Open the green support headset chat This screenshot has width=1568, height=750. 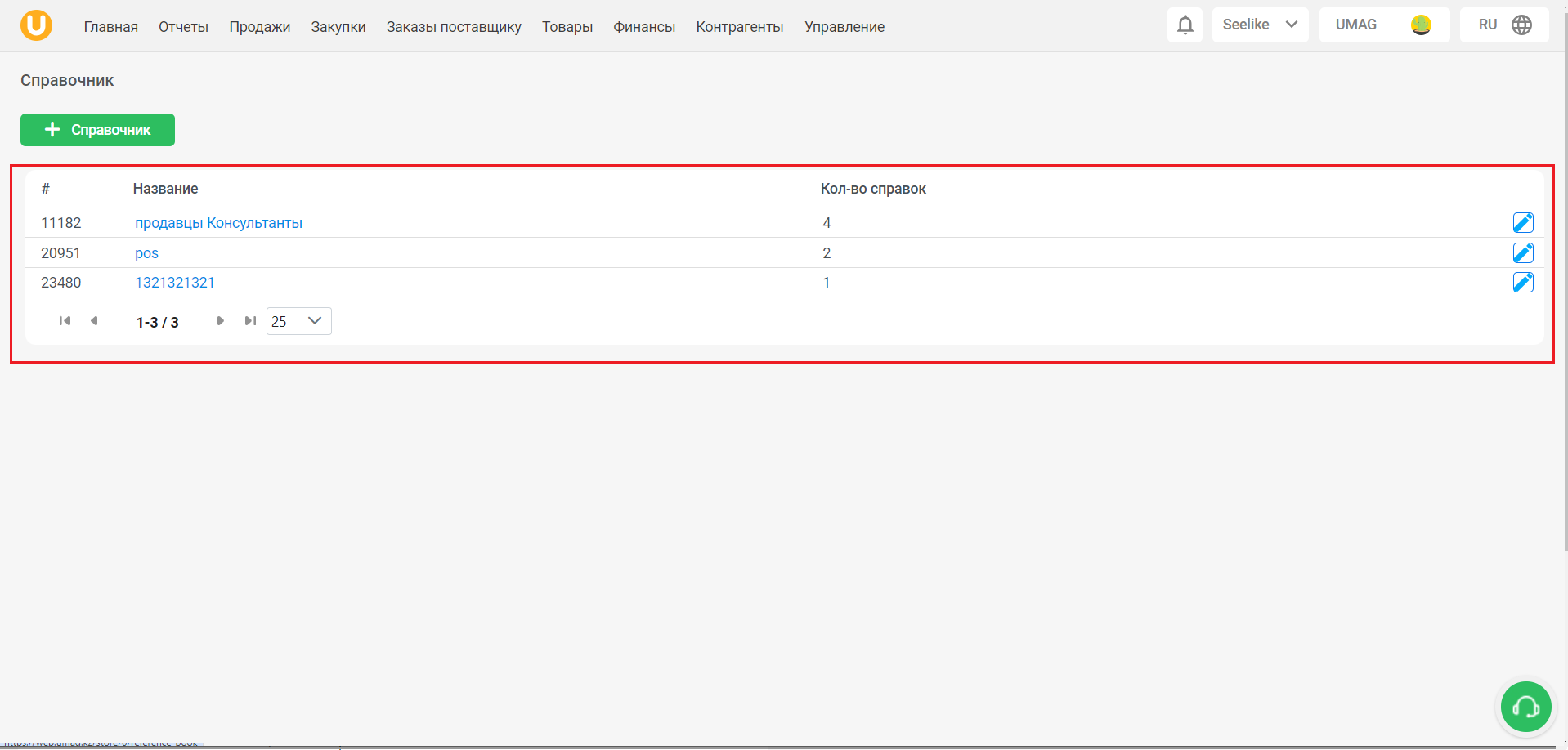[x=1525, y=707]
